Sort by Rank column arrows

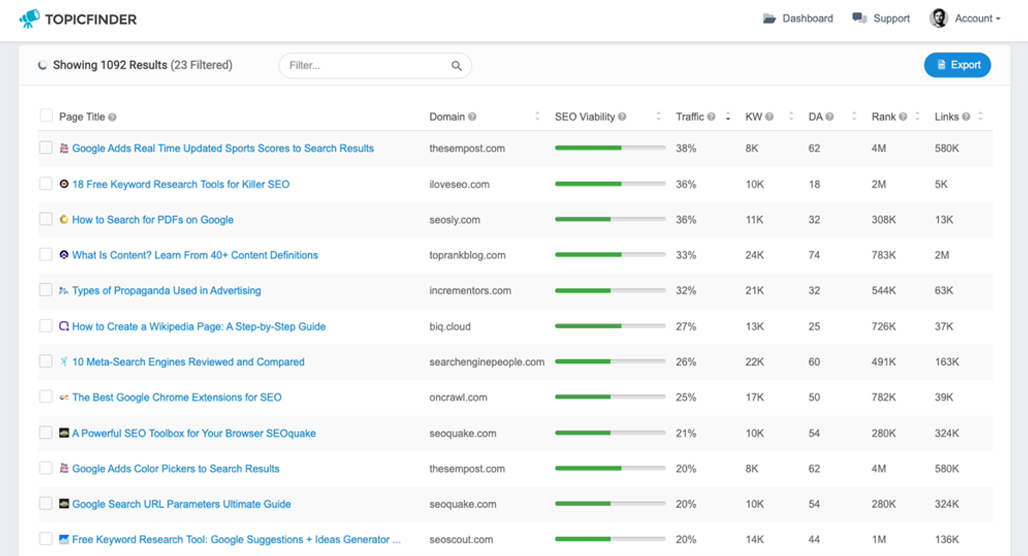coord(917,116)
